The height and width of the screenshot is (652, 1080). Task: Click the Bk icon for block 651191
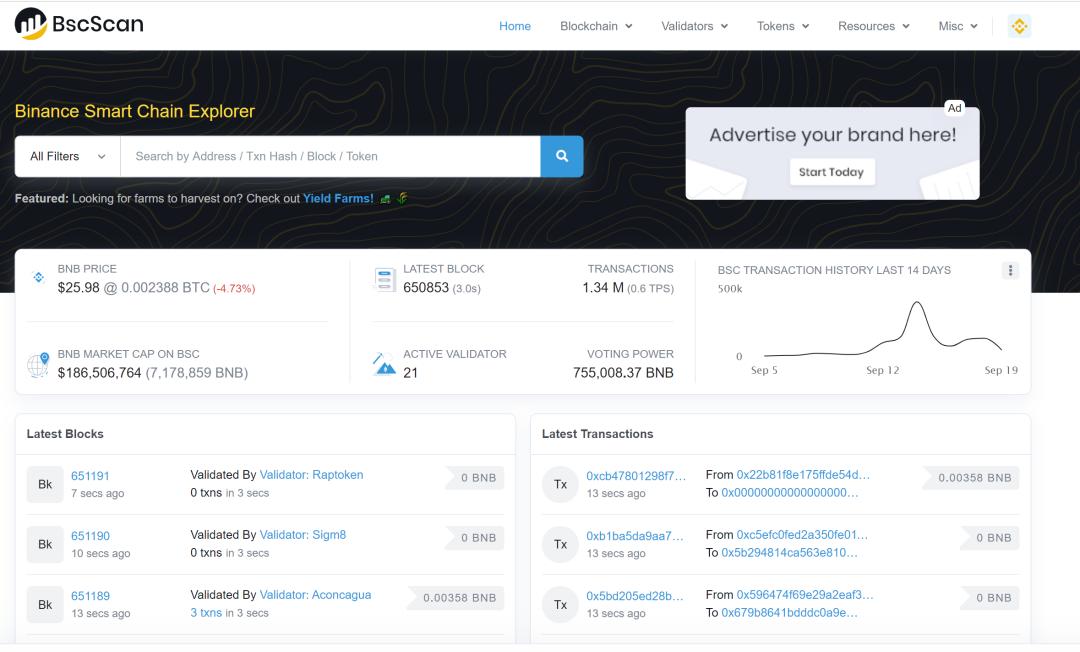45,484
